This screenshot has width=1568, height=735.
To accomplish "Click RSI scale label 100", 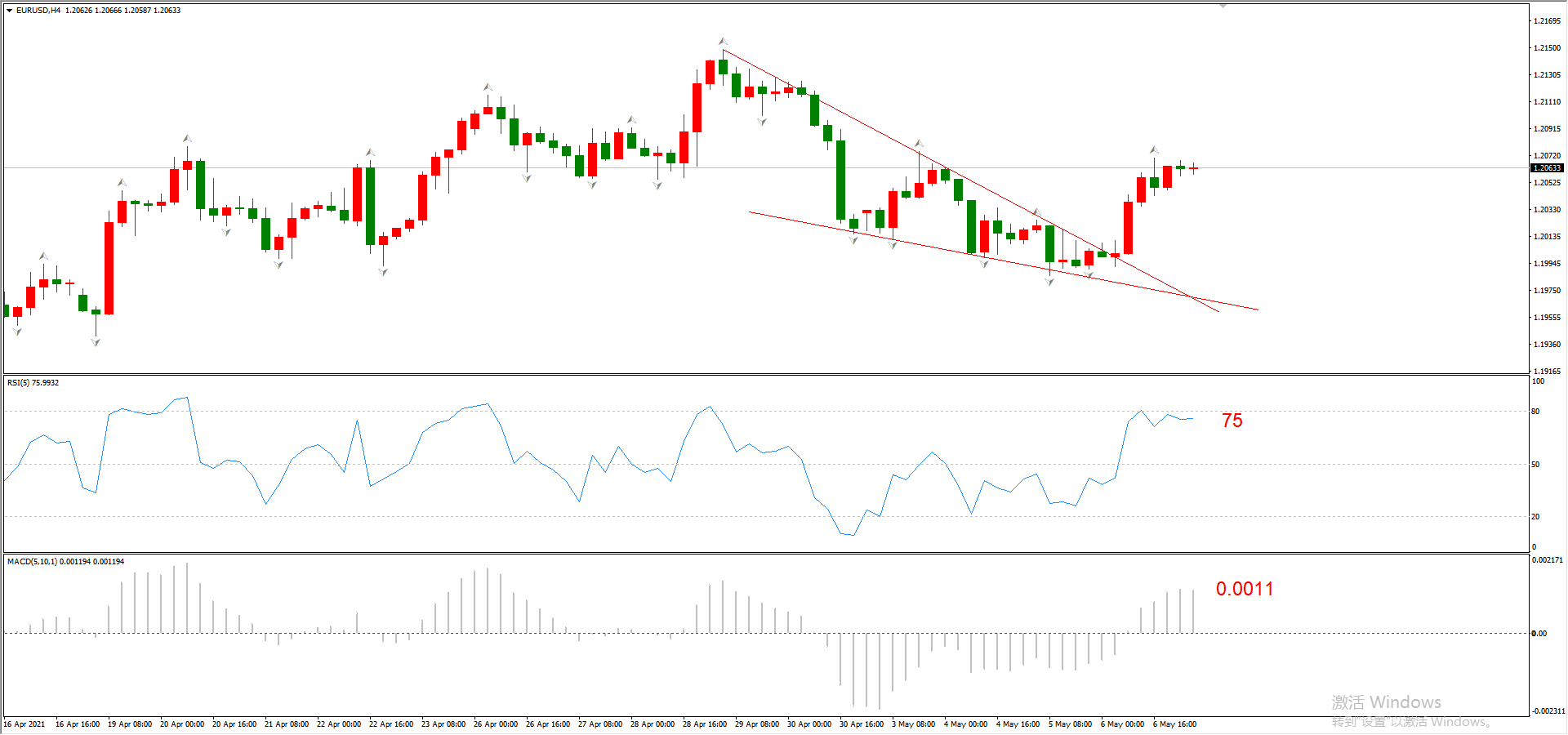I will pyautogui.click(x=1538, y=381).
